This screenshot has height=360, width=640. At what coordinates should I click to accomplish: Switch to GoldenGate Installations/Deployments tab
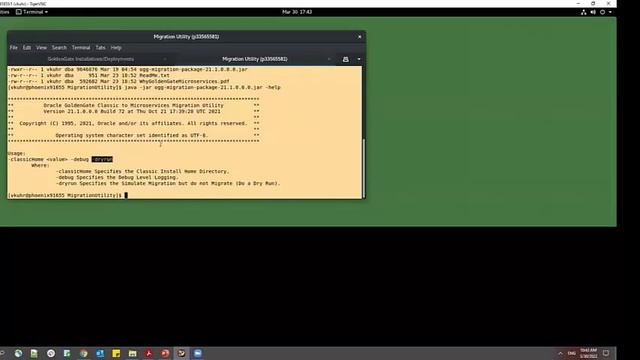click(91, 59)
